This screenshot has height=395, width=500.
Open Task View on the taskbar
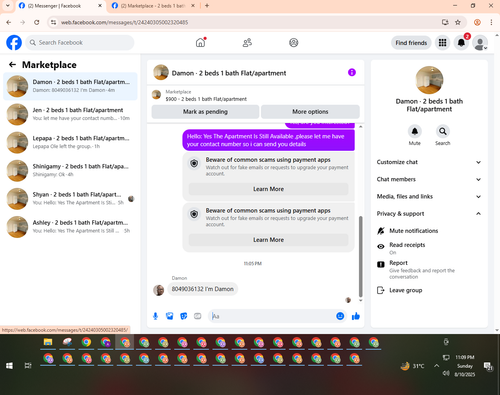point(28,366)
